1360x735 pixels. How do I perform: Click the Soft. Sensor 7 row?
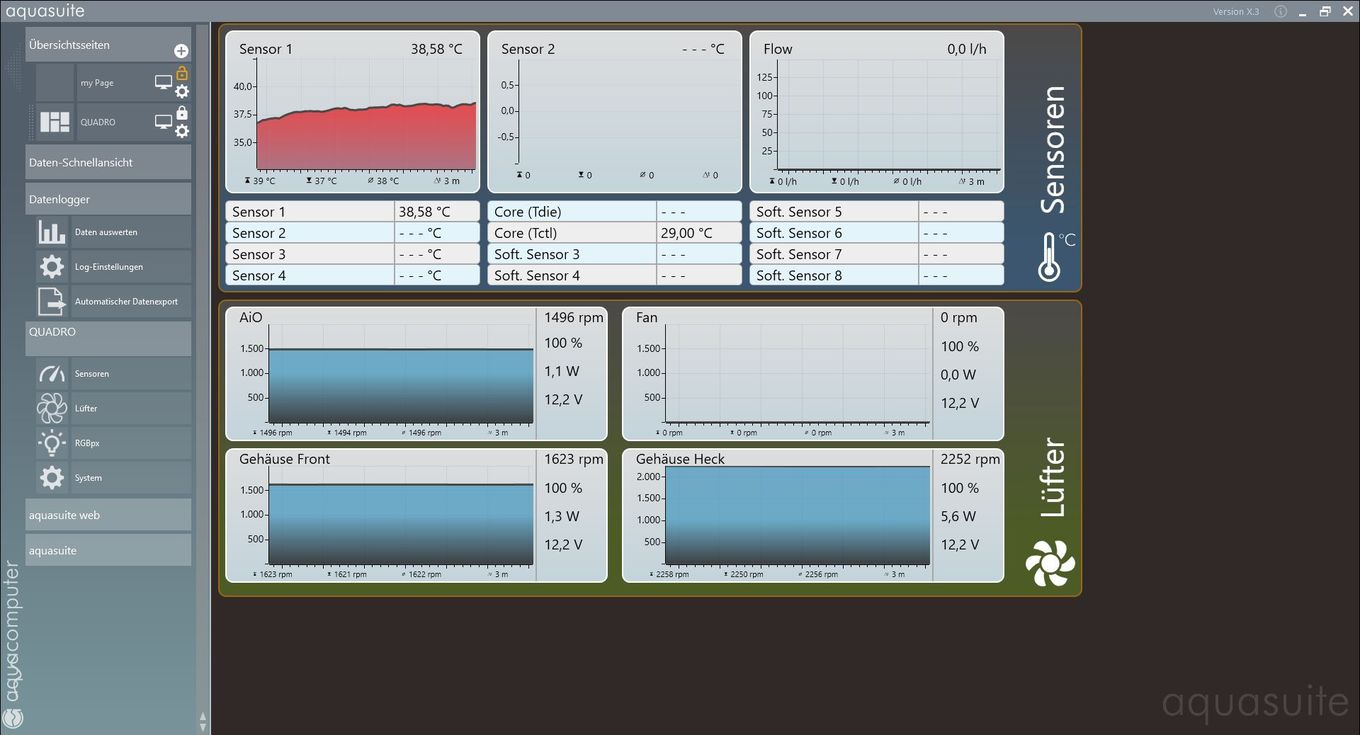(877, 254)
